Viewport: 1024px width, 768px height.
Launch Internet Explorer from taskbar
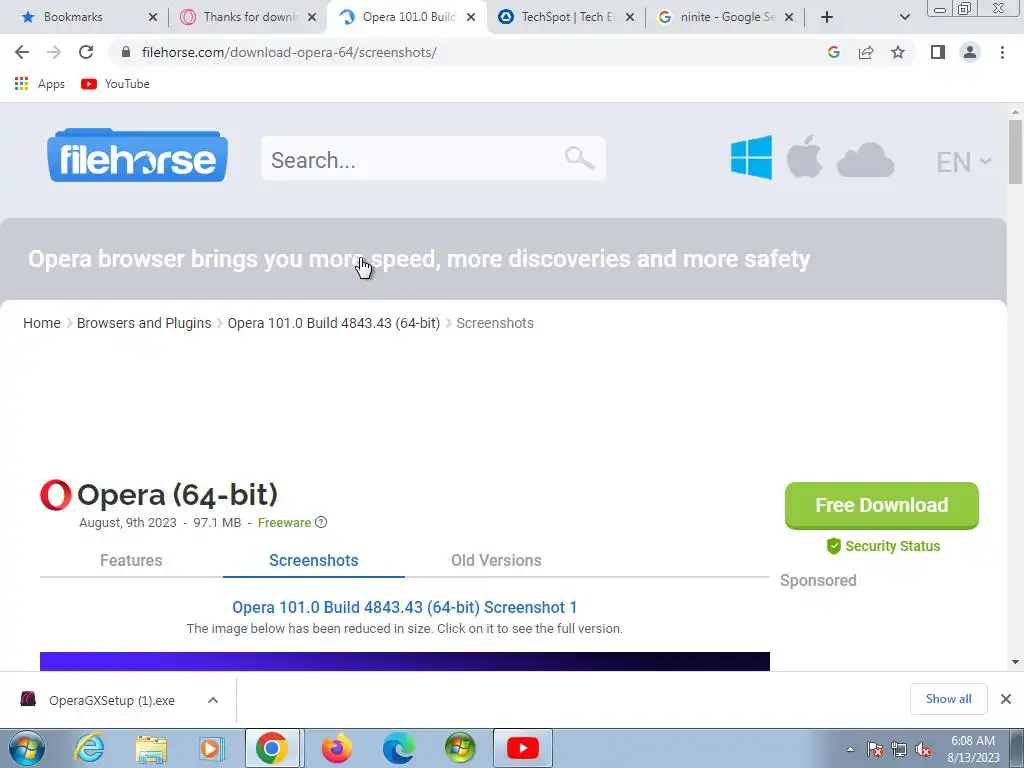pyautogui.click(x=89, y=748)
